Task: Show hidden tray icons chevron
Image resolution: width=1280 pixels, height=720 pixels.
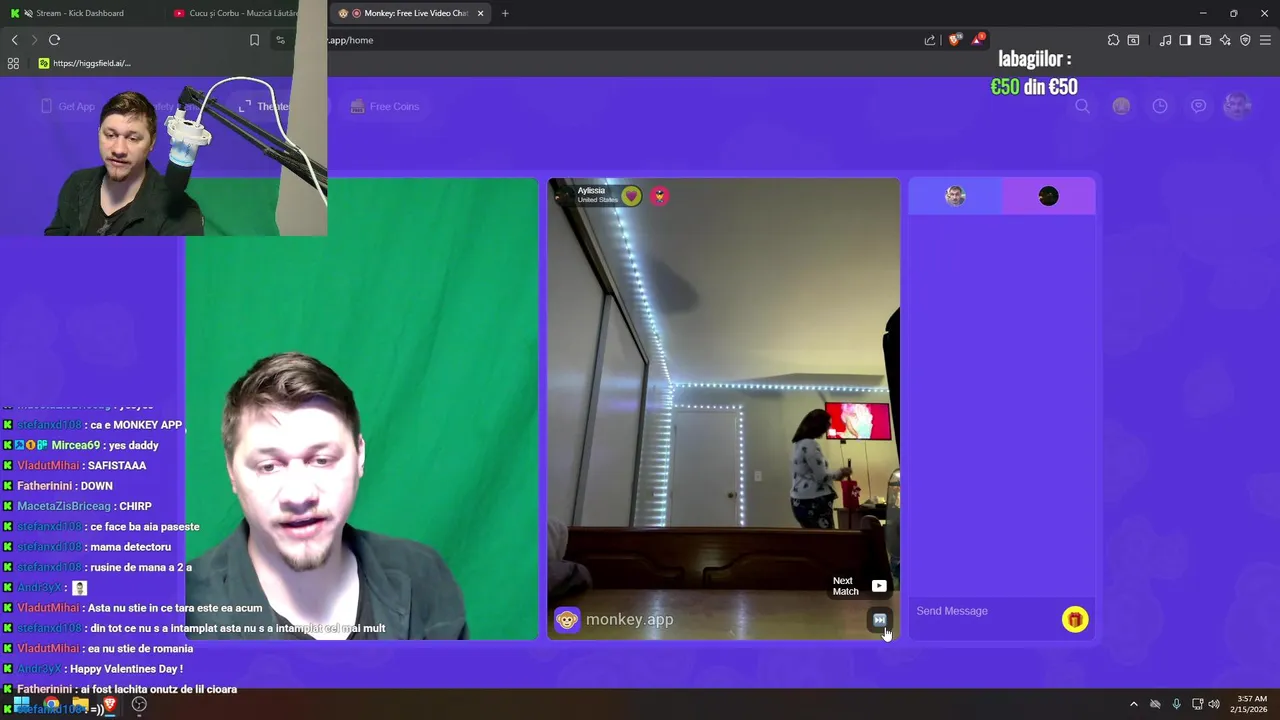Action: tap(1133, 704)
